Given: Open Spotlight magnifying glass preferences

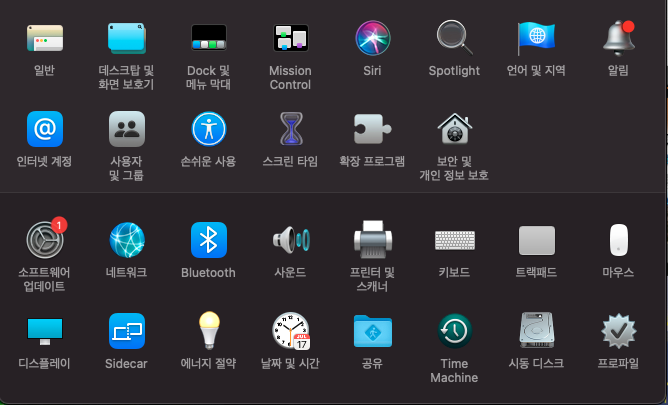Looking at the screenshot, I should click(455, 38).
